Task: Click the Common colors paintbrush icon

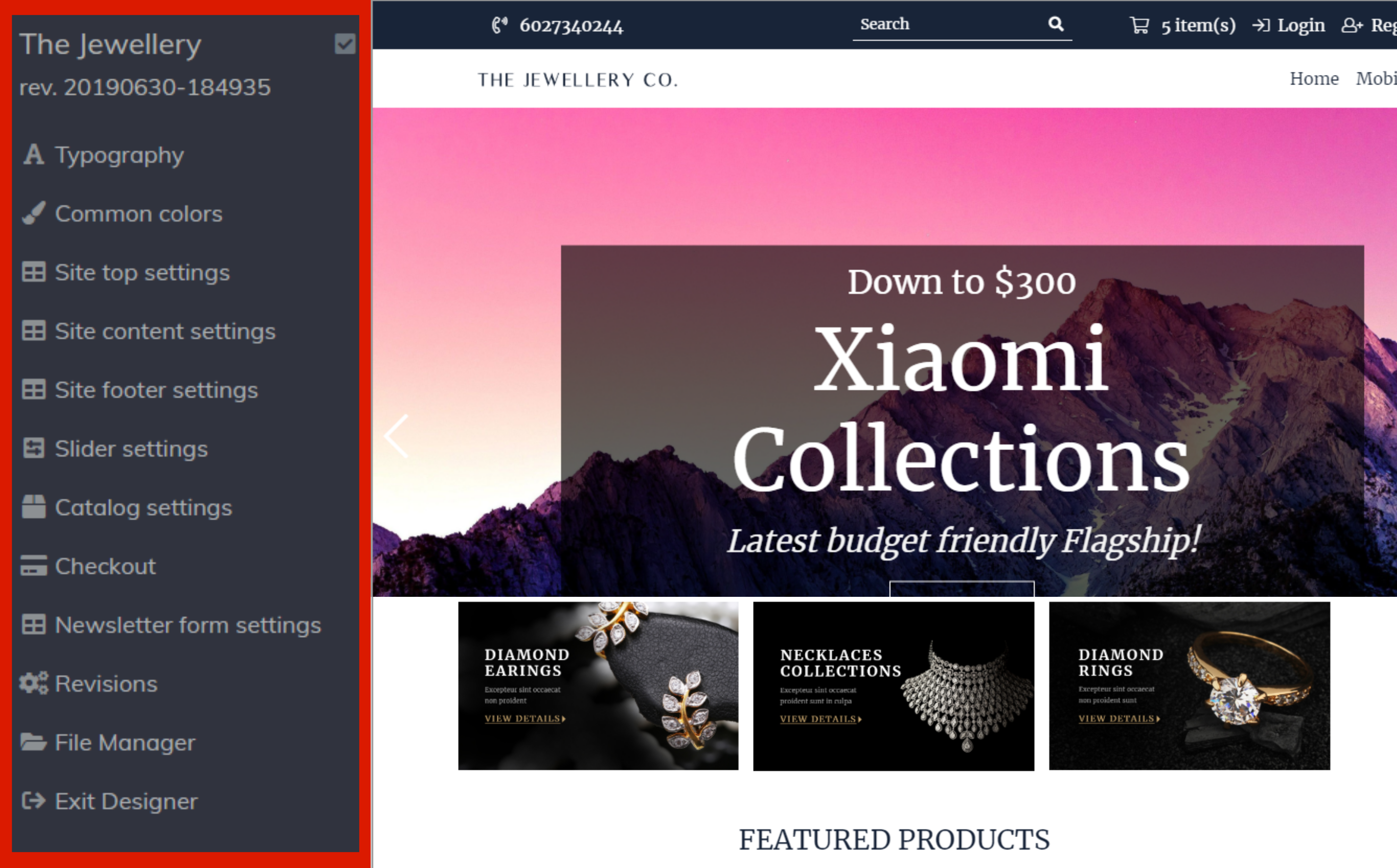Action: click(33, 213)
